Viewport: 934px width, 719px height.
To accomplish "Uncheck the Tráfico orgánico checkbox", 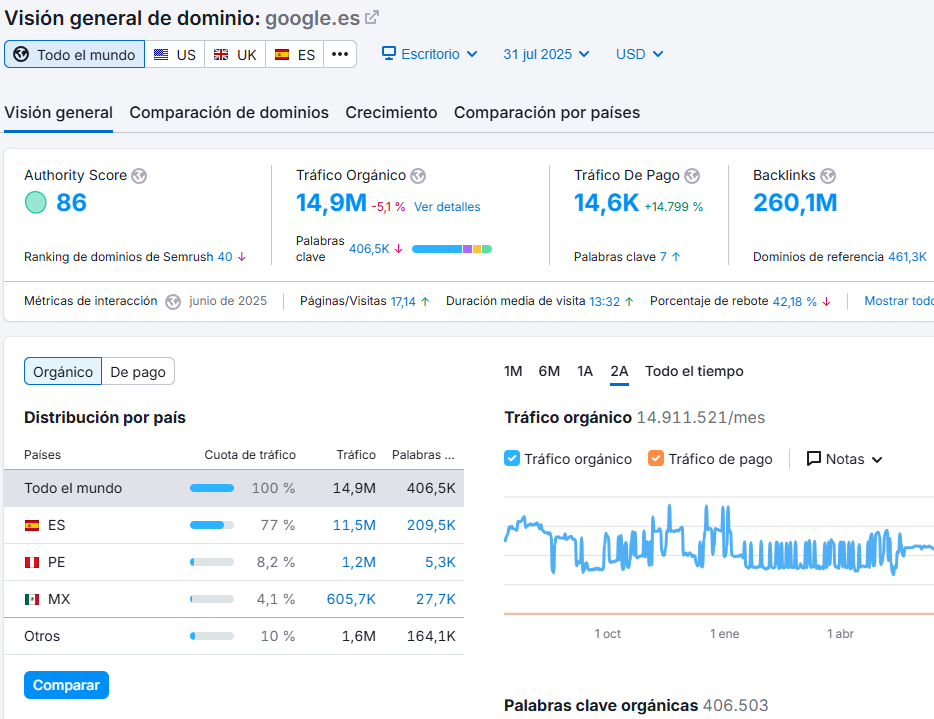I will coord(512,459).
